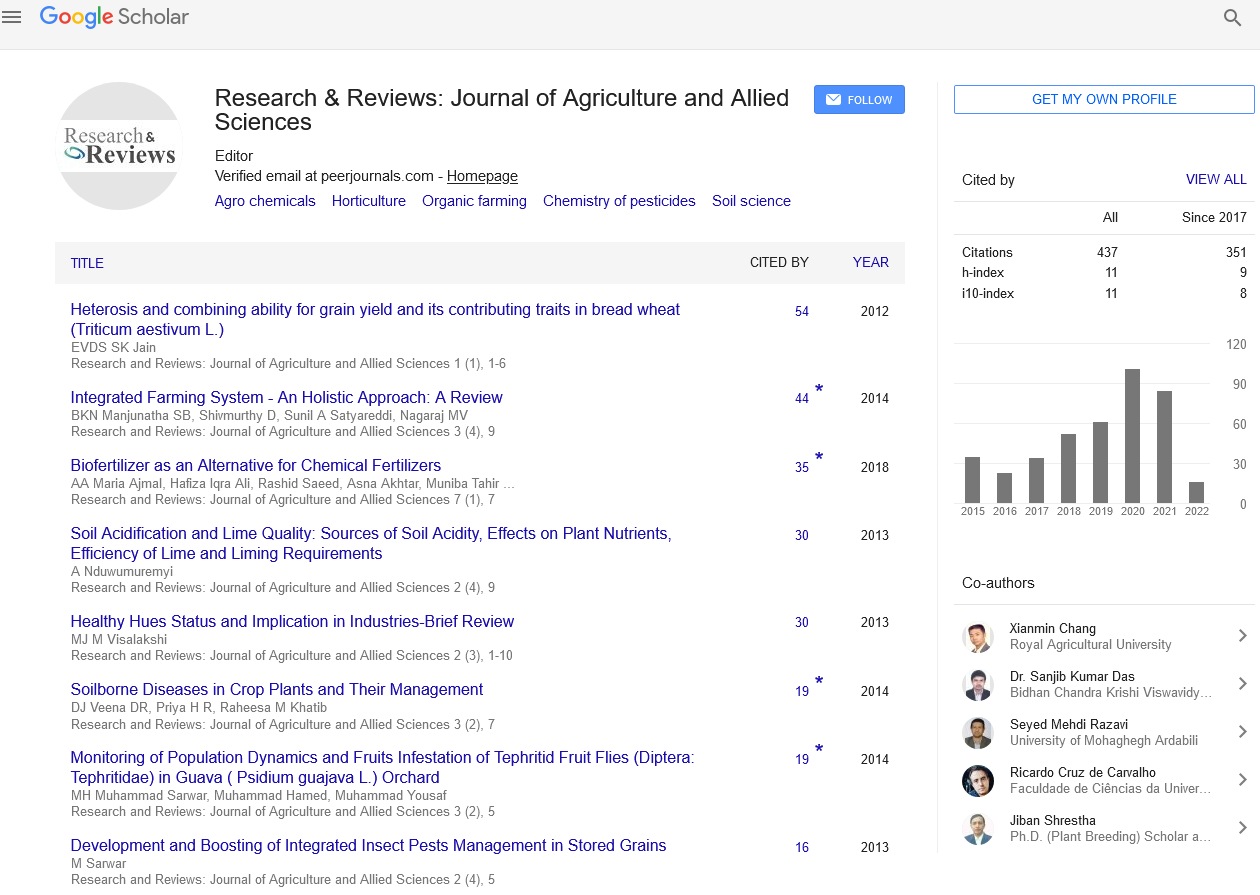Expand co-author Jiban Shrestha chevron
Image resolution: width=1260 pixels, height=895 pixels.
[x=1242, y=828]
